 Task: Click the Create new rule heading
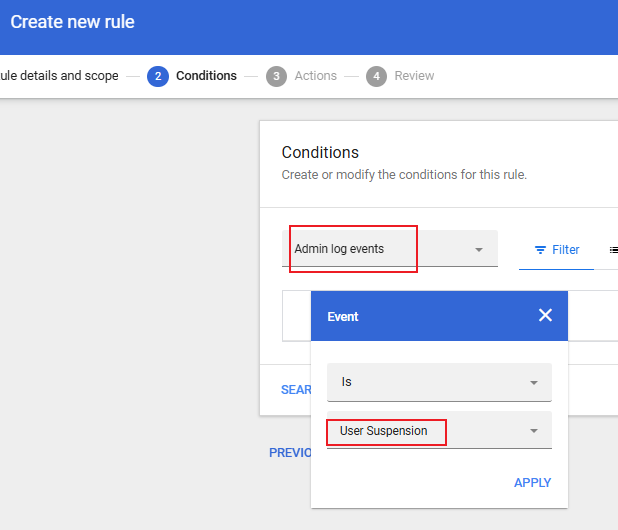click(x=72, y=21)
